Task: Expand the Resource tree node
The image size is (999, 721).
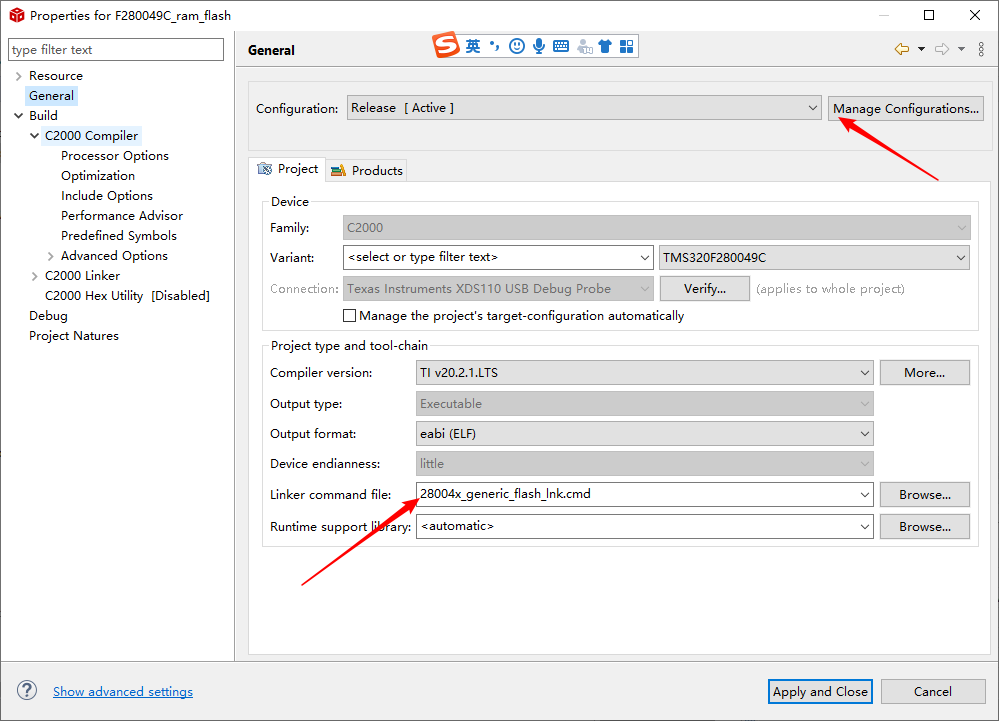Action: [x=18, y=76]
